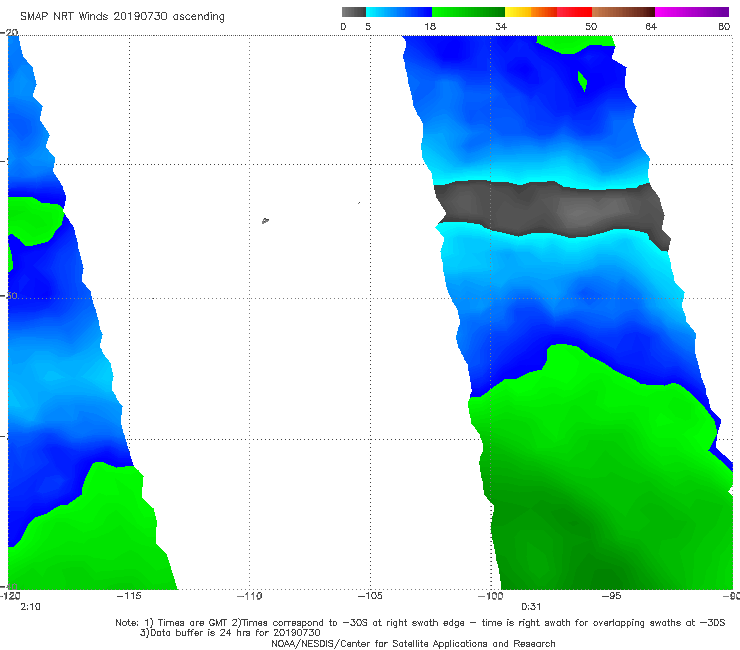
Task: Click the red segment of the color bar
Action: click(x=574, y=12)
